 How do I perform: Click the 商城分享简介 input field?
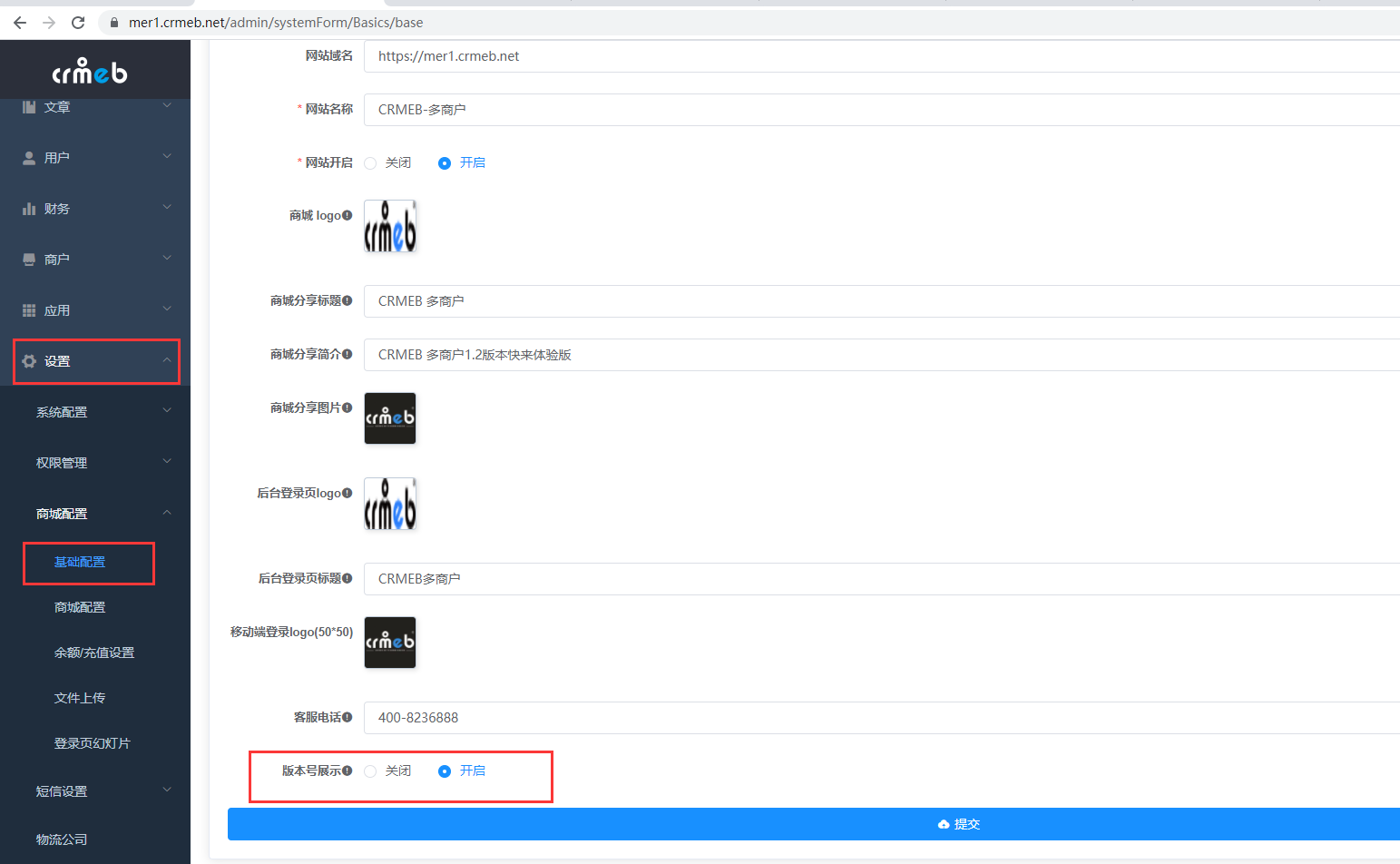point(882,355)
